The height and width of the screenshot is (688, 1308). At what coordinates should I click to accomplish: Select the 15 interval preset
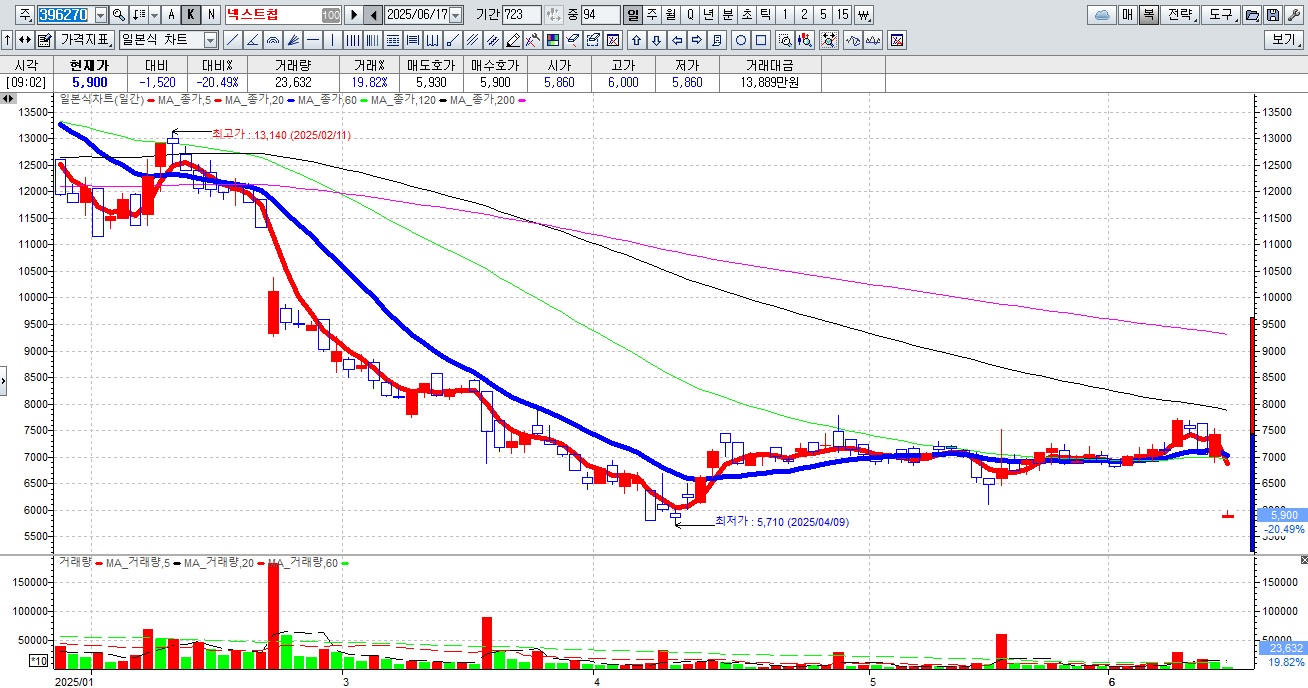tap(842, 15)
